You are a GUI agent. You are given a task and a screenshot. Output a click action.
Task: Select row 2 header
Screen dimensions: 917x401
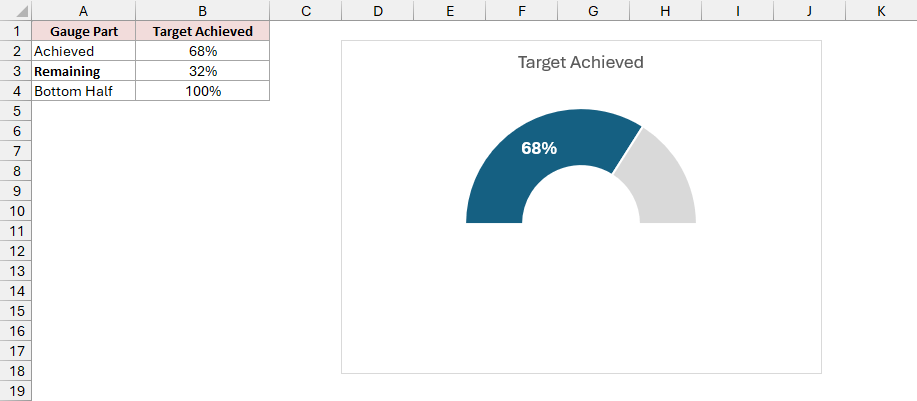click(x=16, y=51)
